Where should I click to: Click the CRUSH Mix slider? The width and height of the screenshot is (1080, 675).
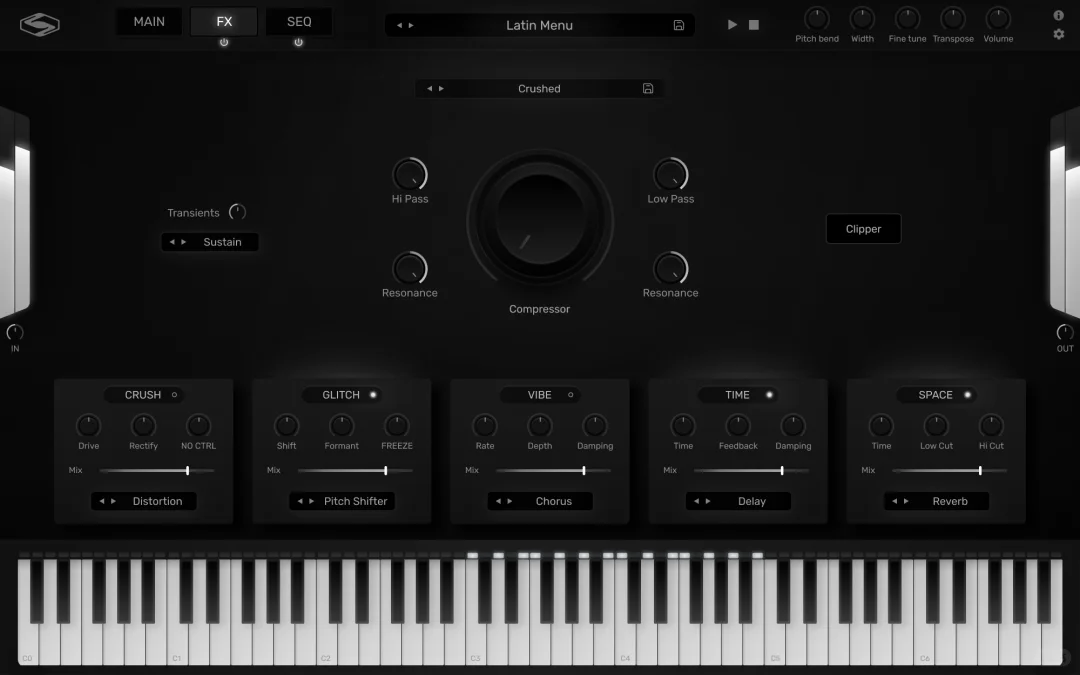click(157, 470)
